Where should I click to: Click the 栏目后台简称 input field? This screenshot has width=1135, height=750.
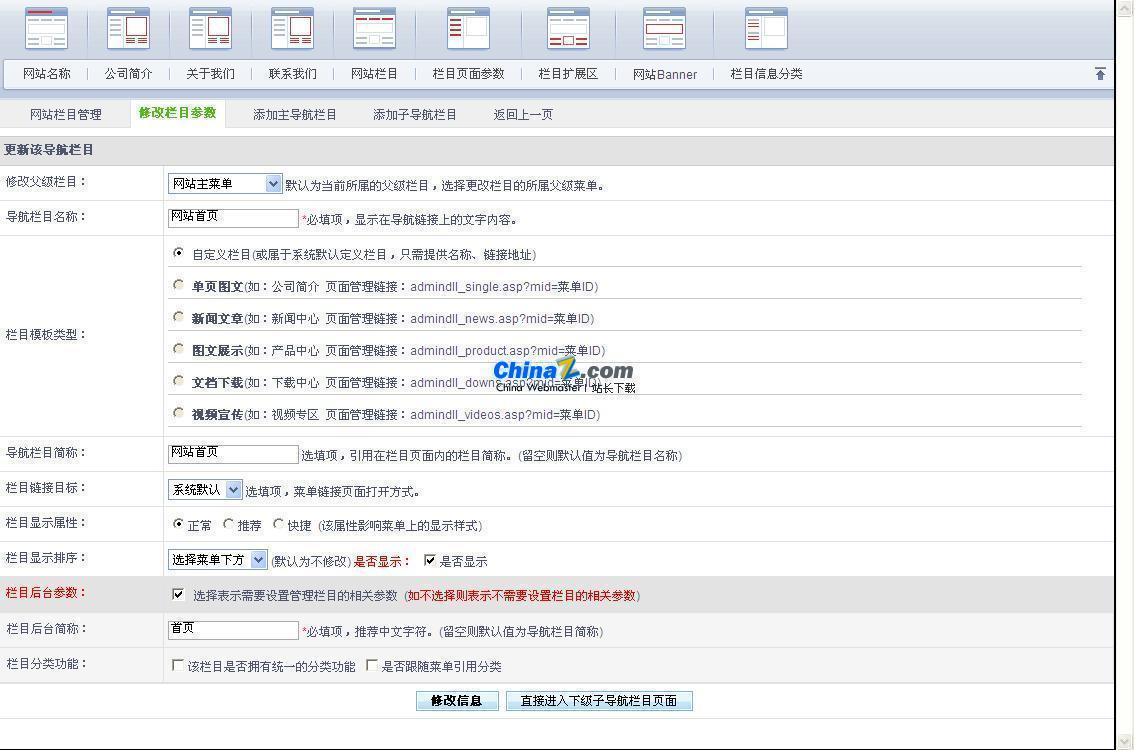pos(233,630)
